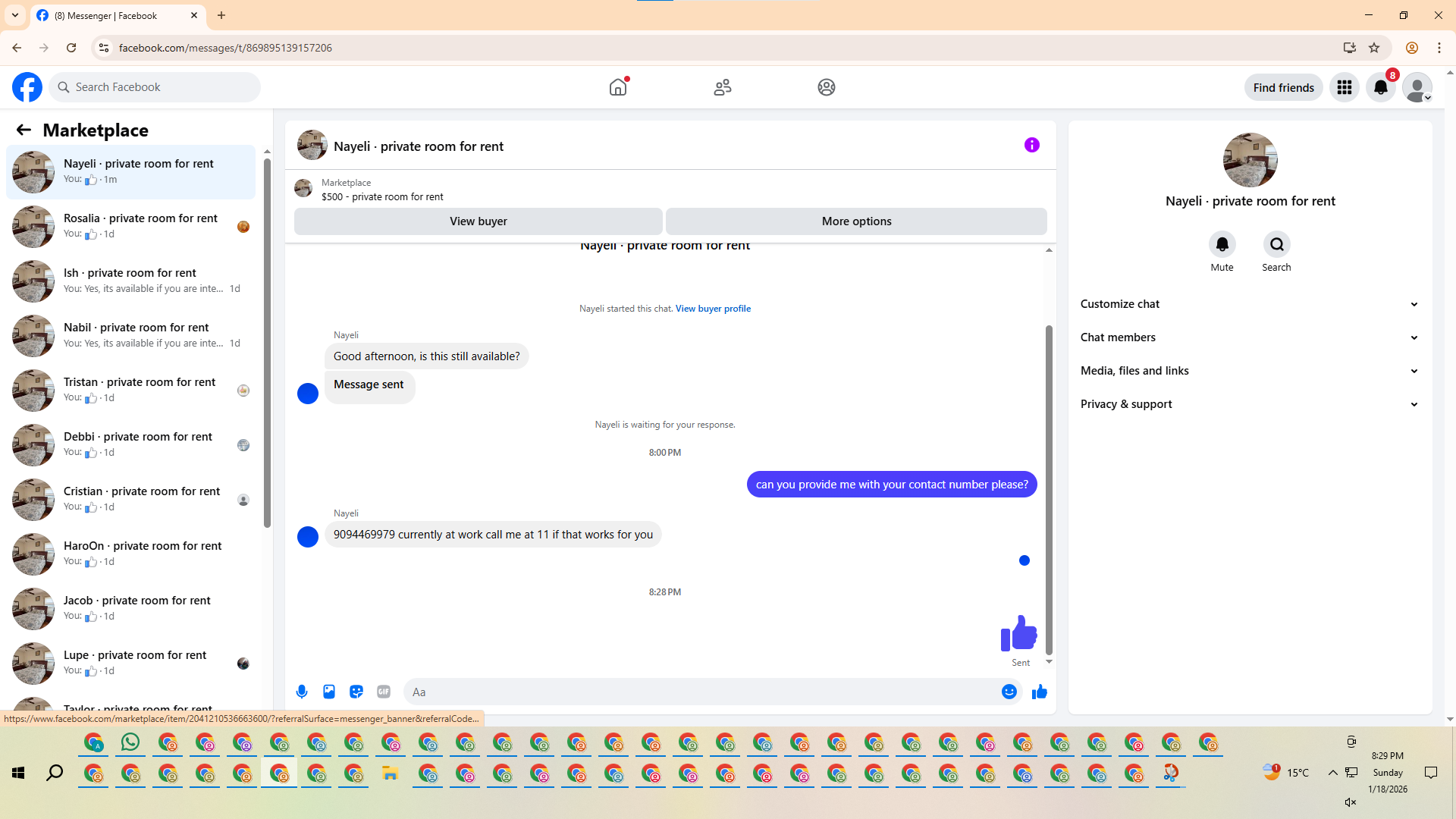Open the purple conversation information icon
The height and width of the screenshot is (819, 1456).
1031,145
